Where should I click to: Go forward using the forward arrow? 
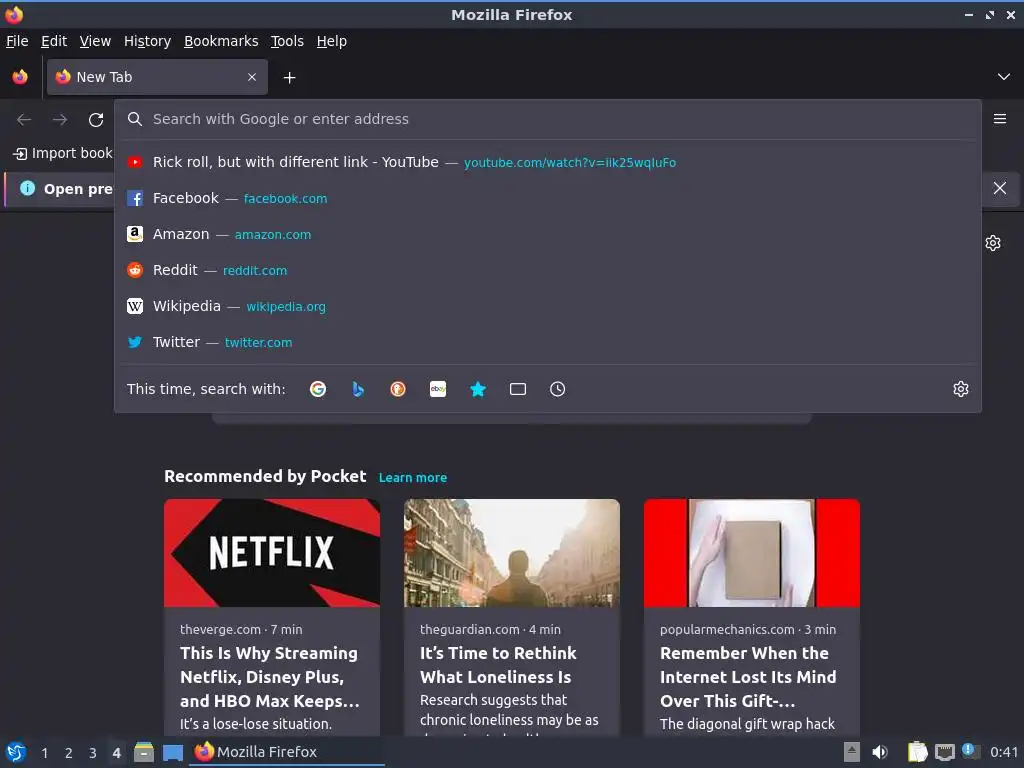(x=60, y=120)
